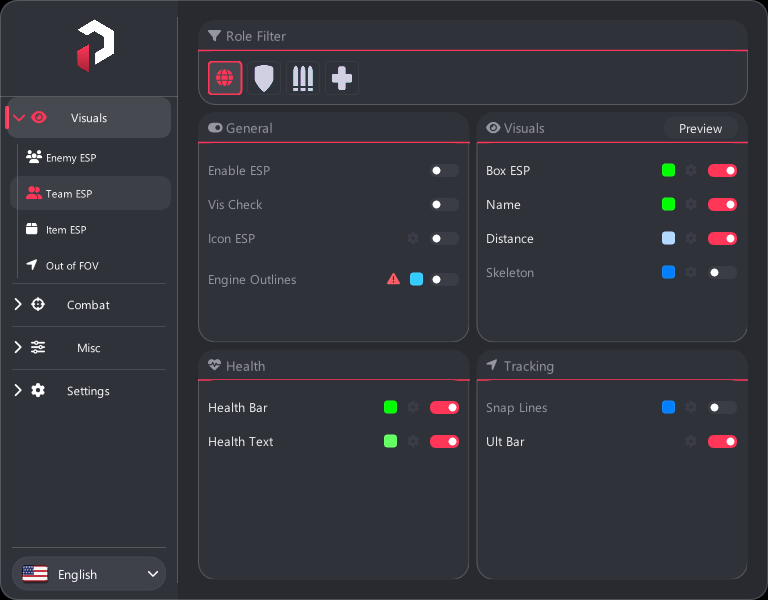
Task: Disable the Box ESP switch
Action: [x=722, y=170]
